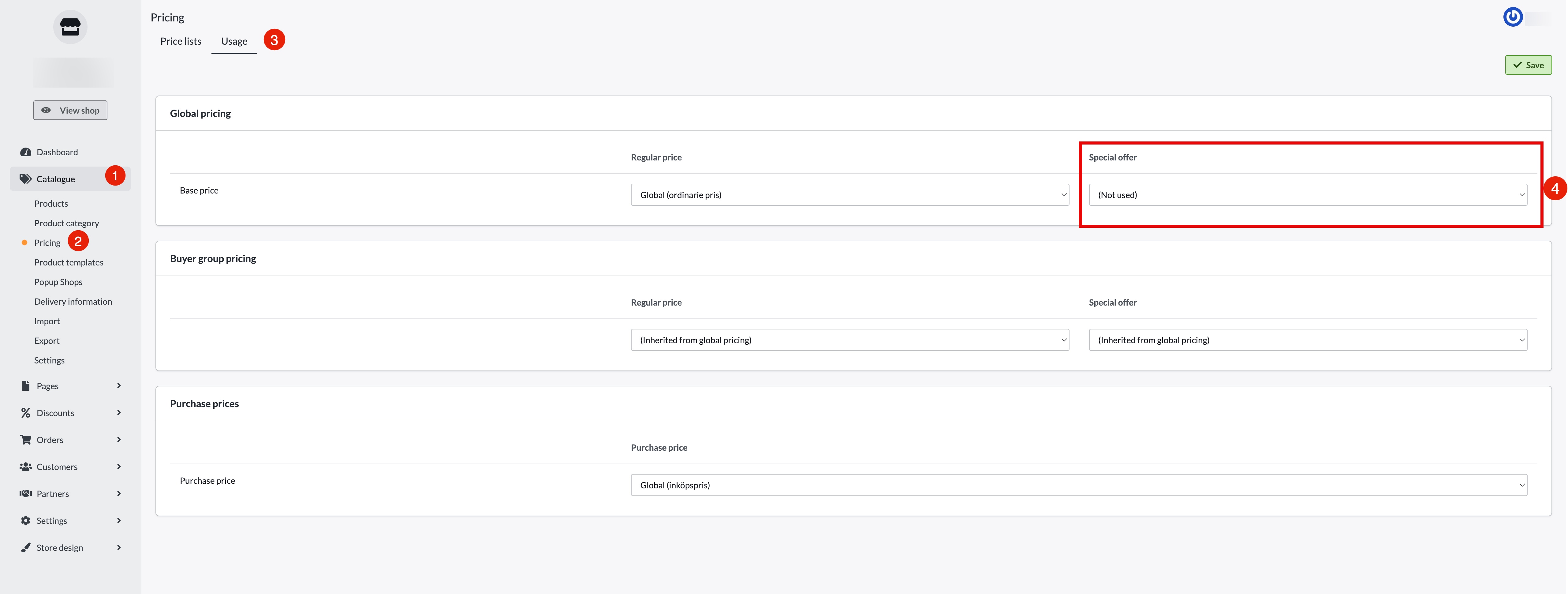Switch to the Price lists tab

181,41
